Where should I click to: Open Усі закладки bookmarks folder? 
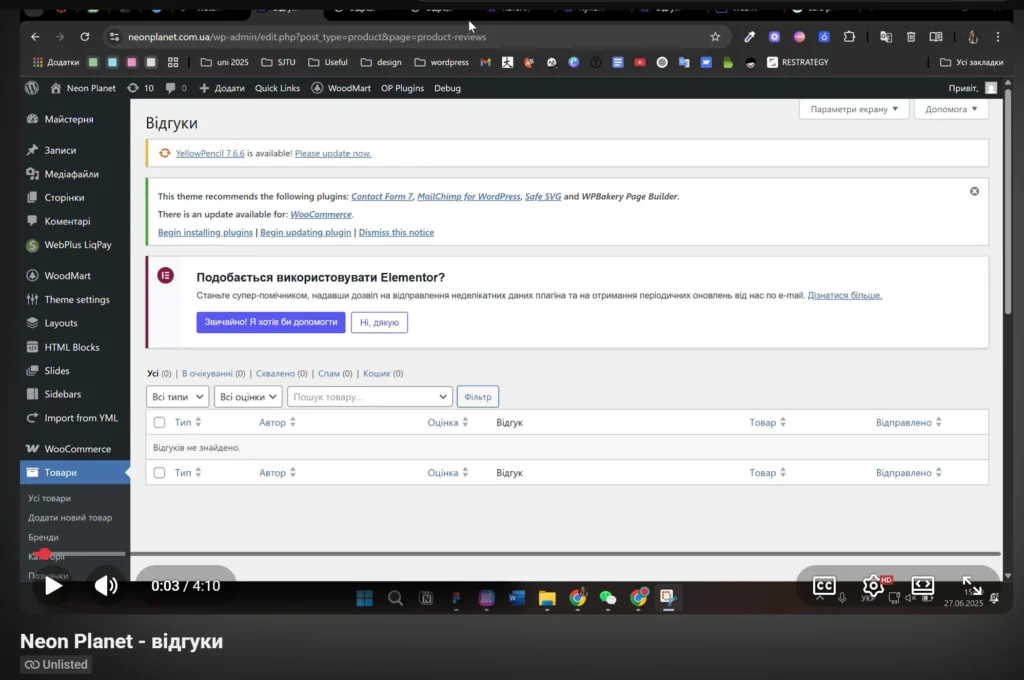(x=972, y=62)
